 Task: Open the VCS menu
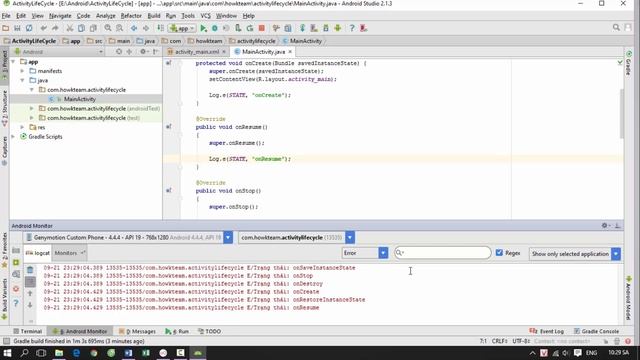[205, 16]
